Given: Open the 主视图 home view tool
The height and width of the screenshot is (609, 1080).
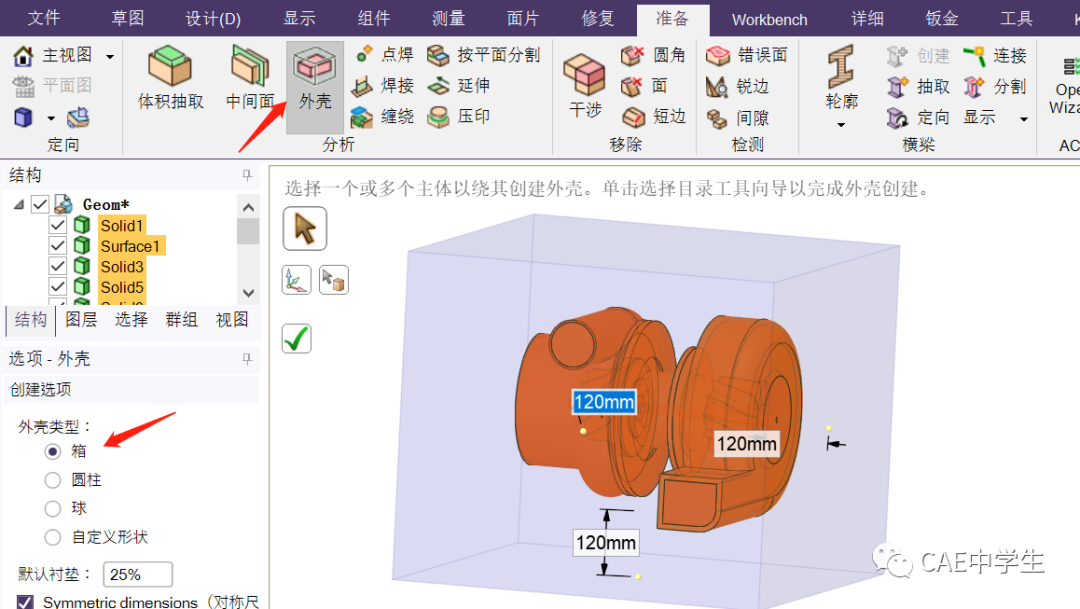Looking at the screenshot, I should click(54, 55).
